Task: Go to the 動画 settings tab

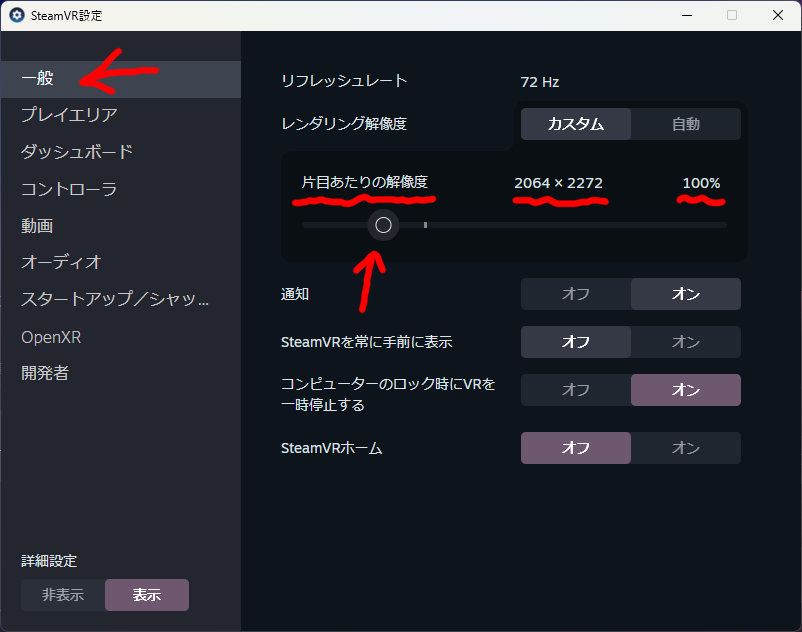Action: coord(121,225)
